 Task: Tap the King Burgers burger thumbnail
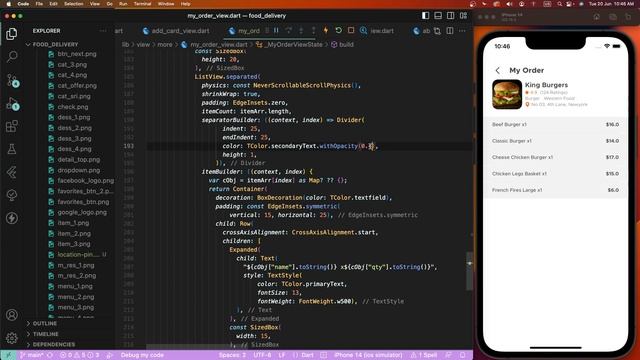(507, 94)
